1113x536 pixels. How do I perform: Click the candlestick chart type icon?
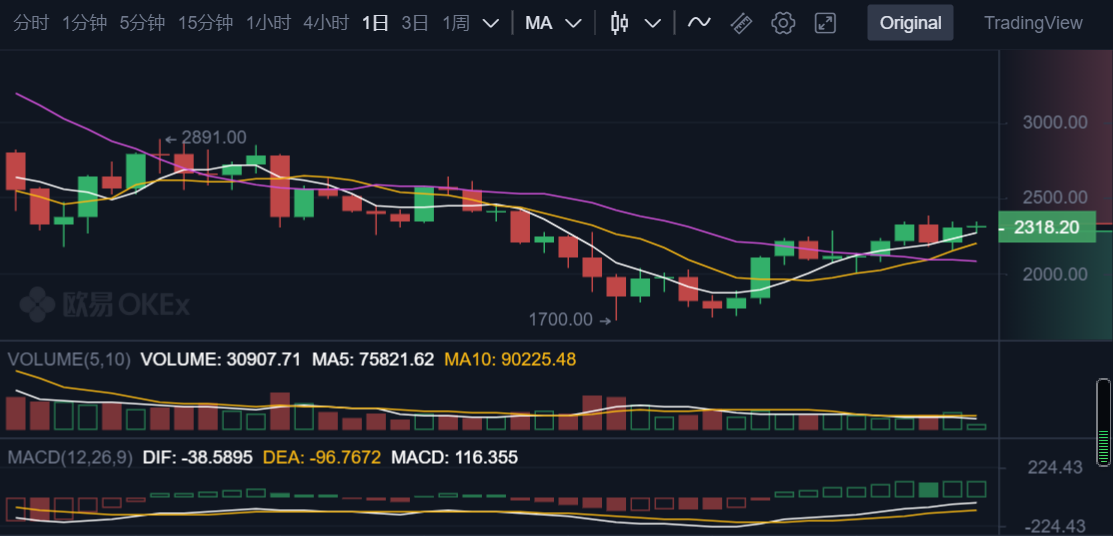(620, 23)
